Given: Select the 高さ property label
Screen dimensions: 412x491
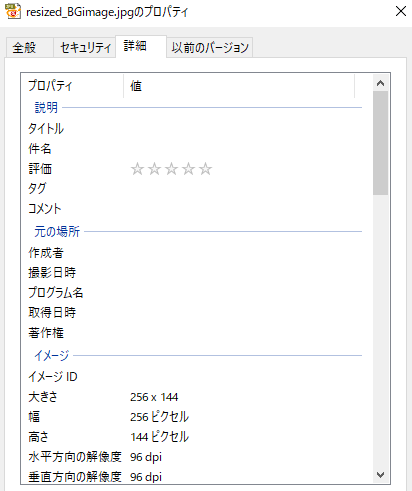Looking at the screenshot, I should pyautogui.click(x=38, y=437).
